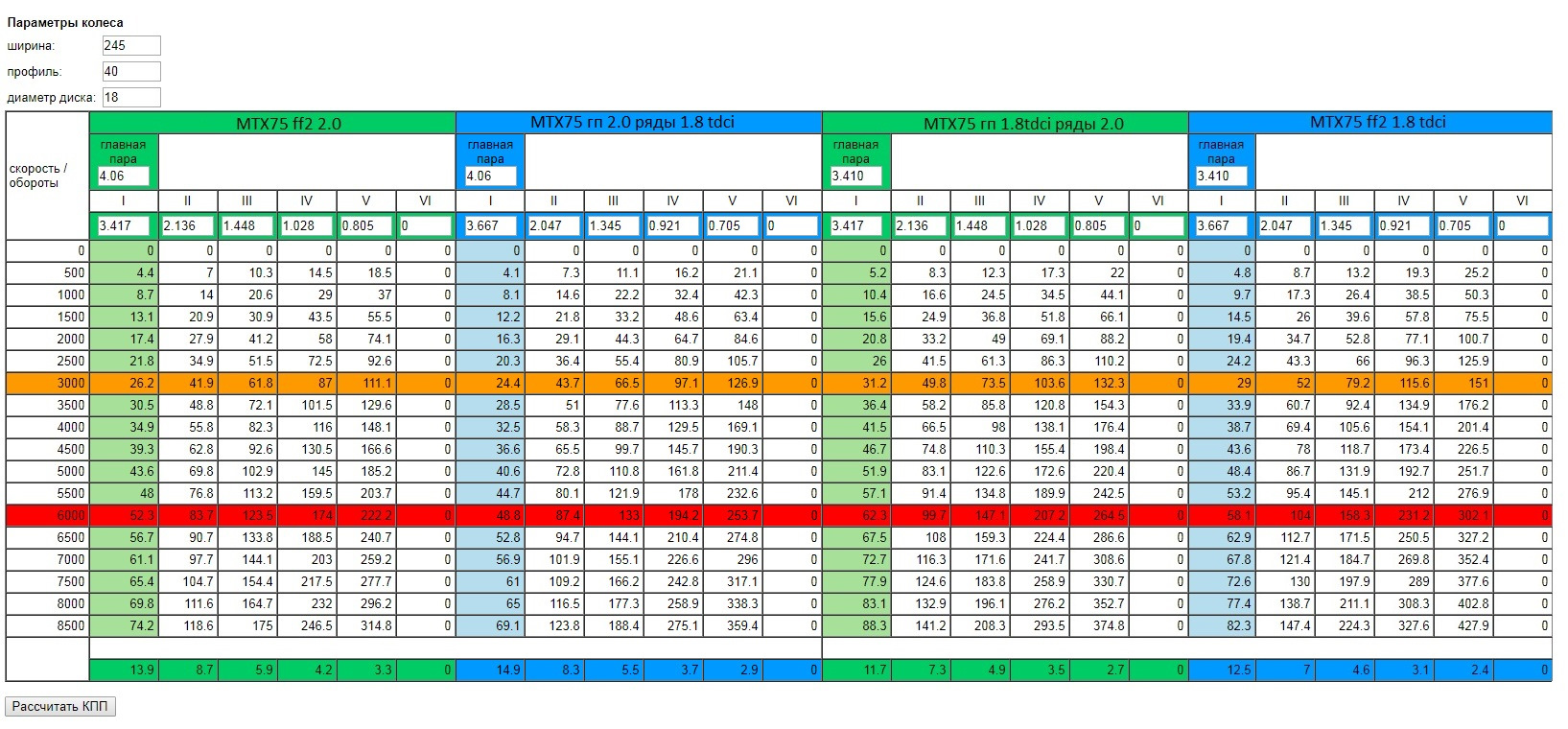Edit gear II 2.136 in MTX75 гп 1.8tdci ряды 2.0

coord(921,226)
